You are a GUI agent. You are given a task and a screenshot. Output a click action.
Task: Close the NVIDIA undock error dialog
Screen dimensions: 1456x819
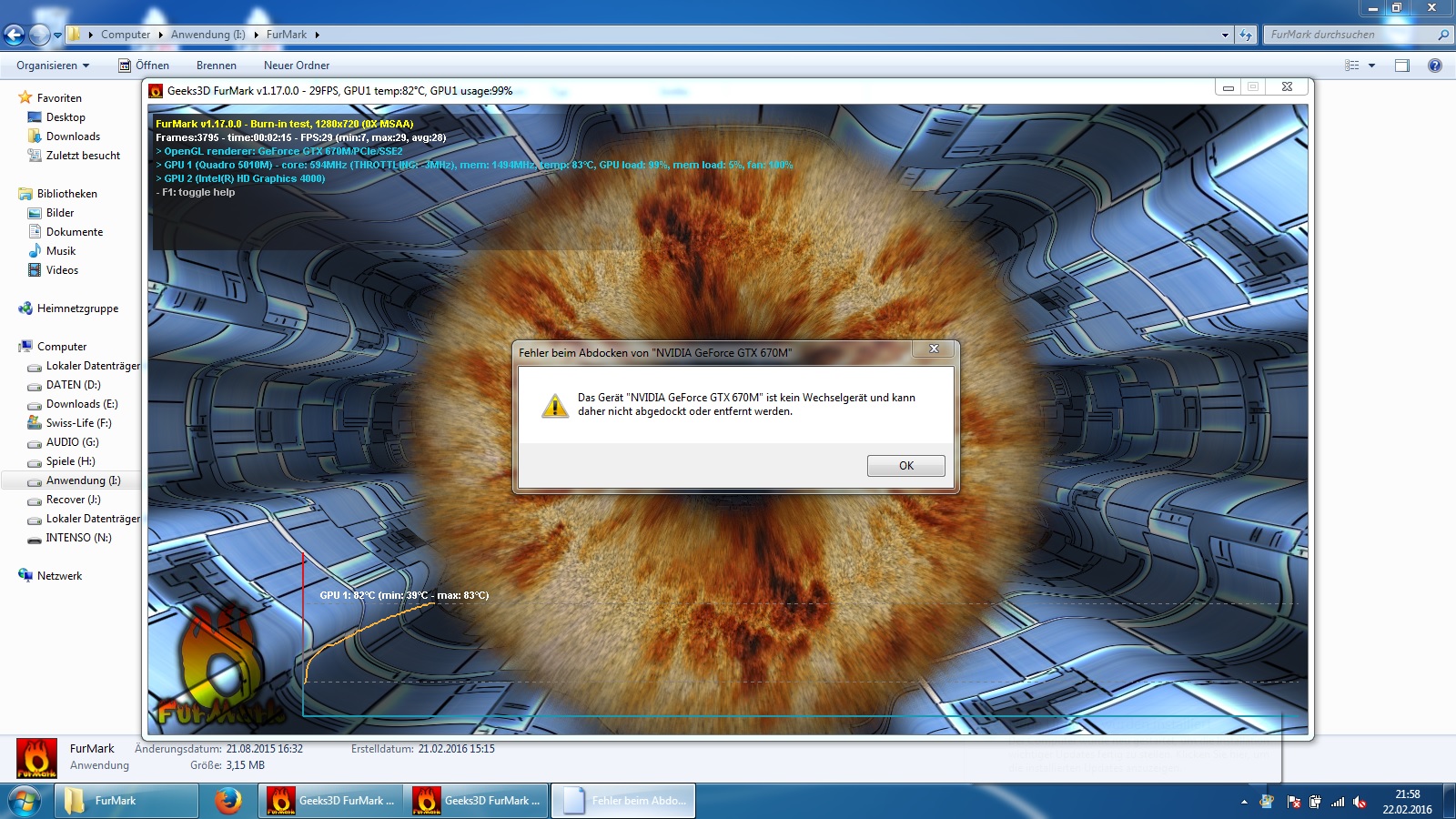pyautogui.click(x=934, y=349)
